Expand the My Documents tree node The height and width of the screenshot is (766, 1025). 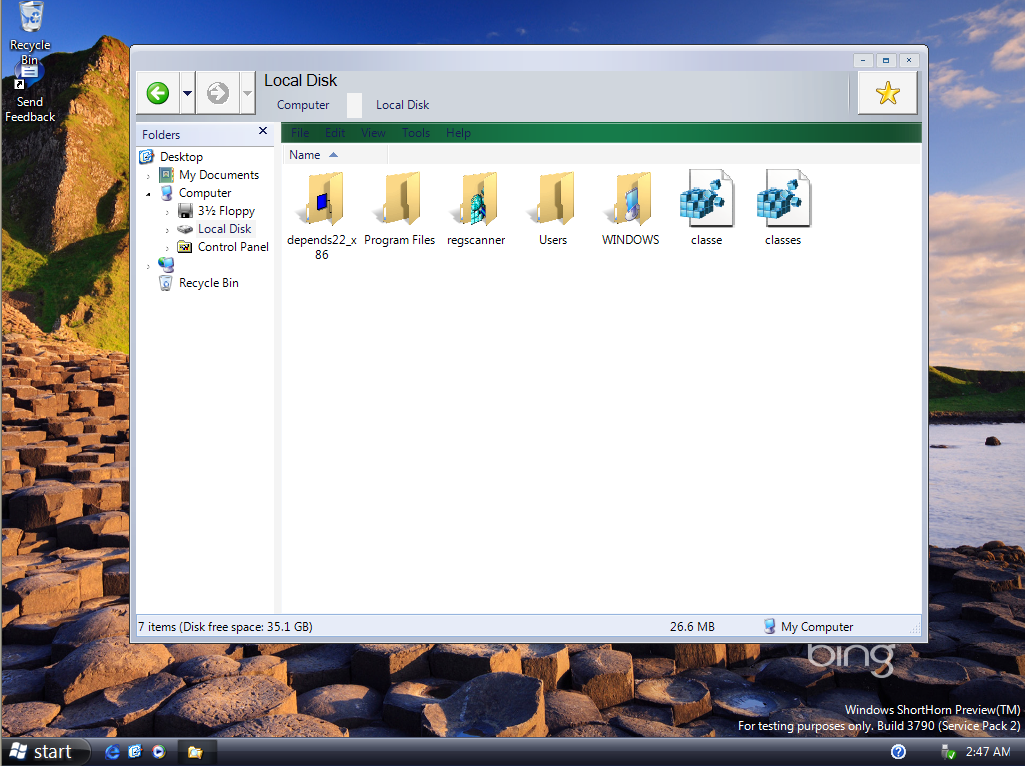(148, 175)
